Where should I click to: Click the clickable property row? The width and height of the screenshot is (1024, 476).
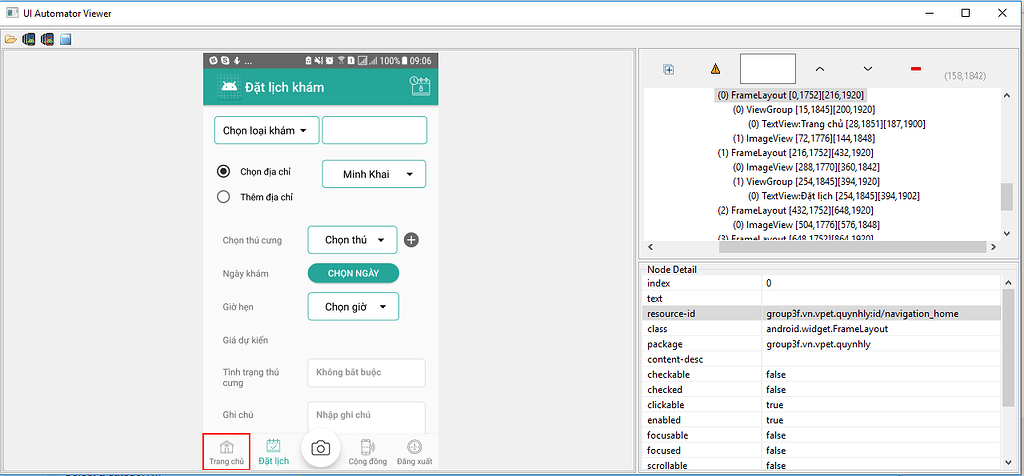[821, 405]
